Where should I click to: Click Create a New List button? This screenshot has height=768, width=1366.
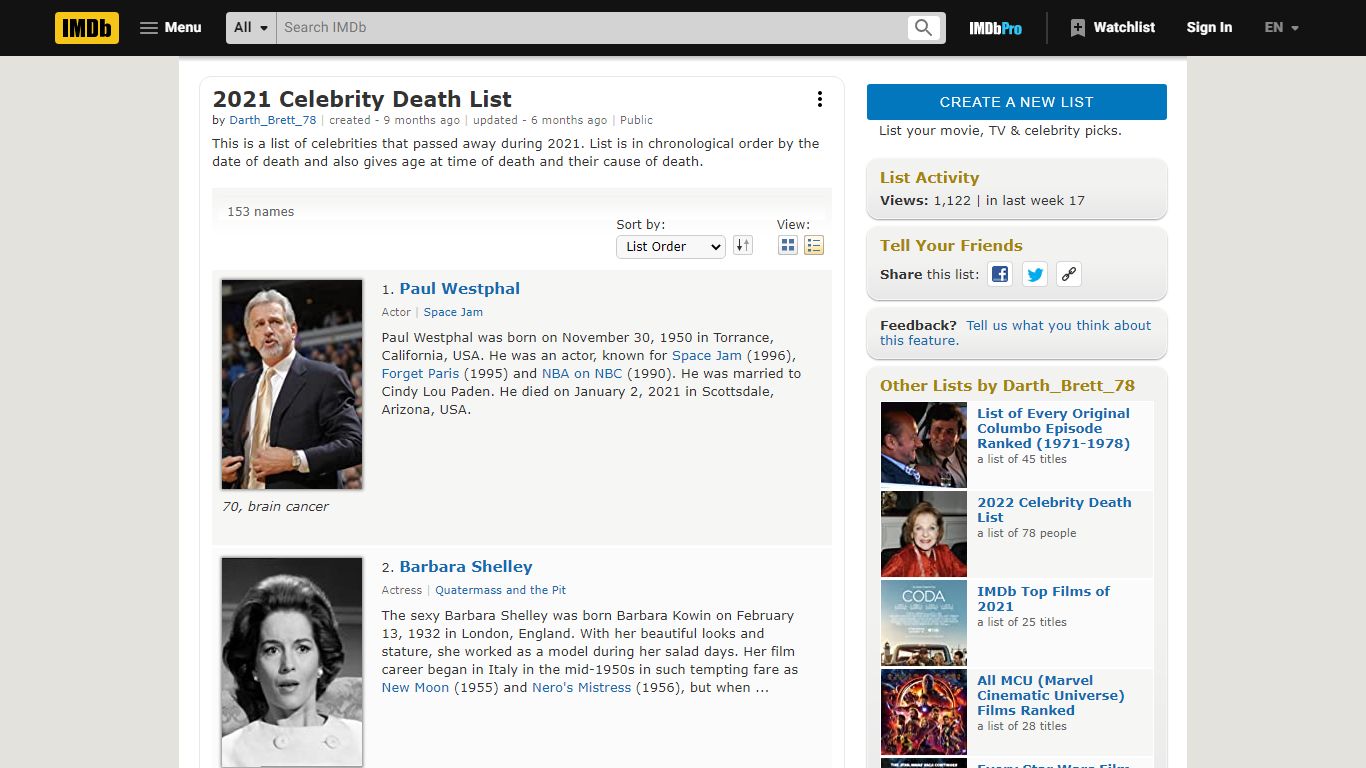click(1017, 102)
